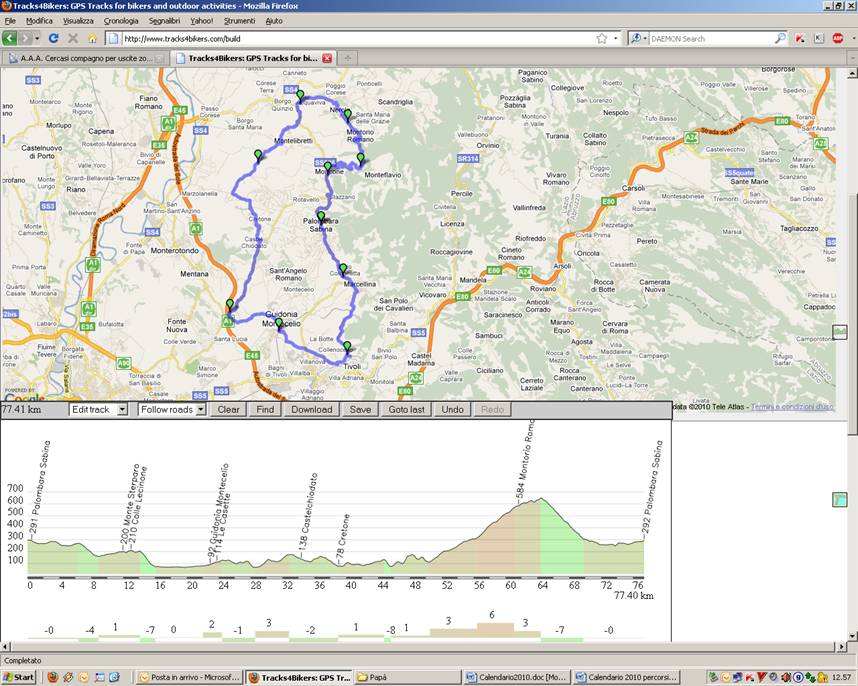
Task: Stop loading with the X icon
Action: (x=73, y=38)
